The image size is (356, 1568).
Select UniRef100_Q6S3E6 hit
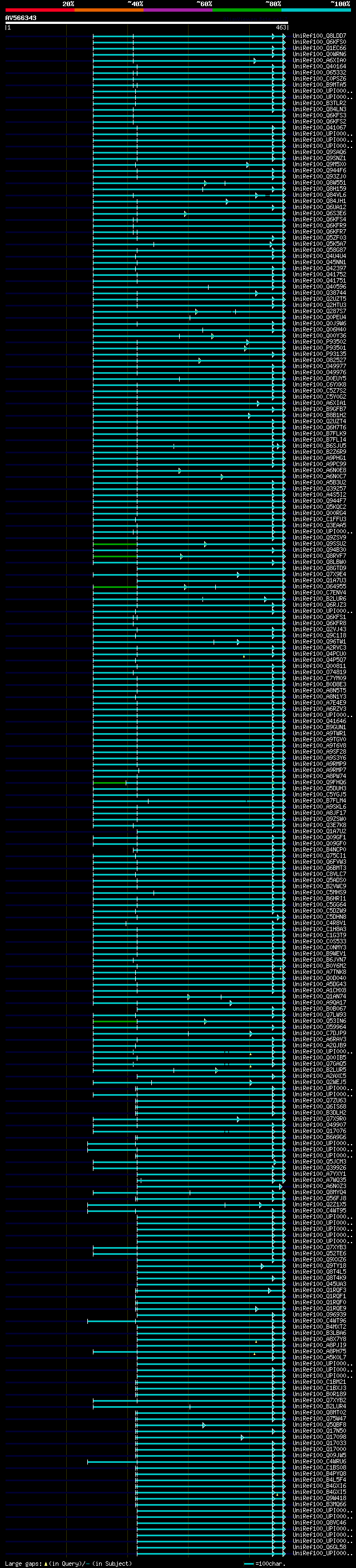tap(319, 213)
